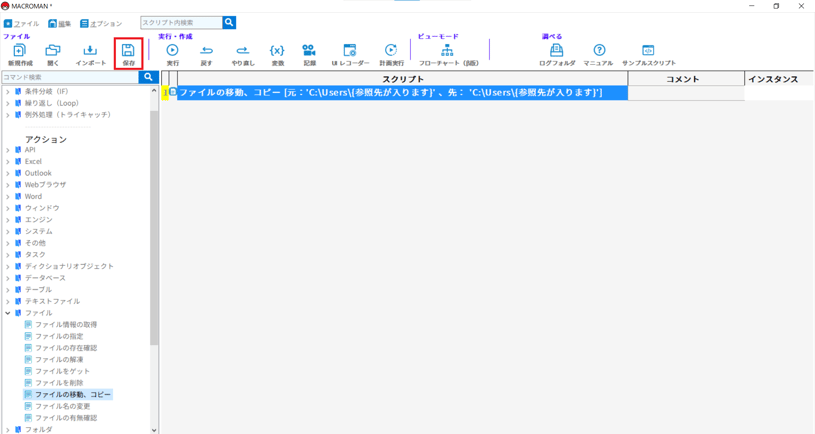Click the command tree vertical scrollbar

(x=154, y=226)
